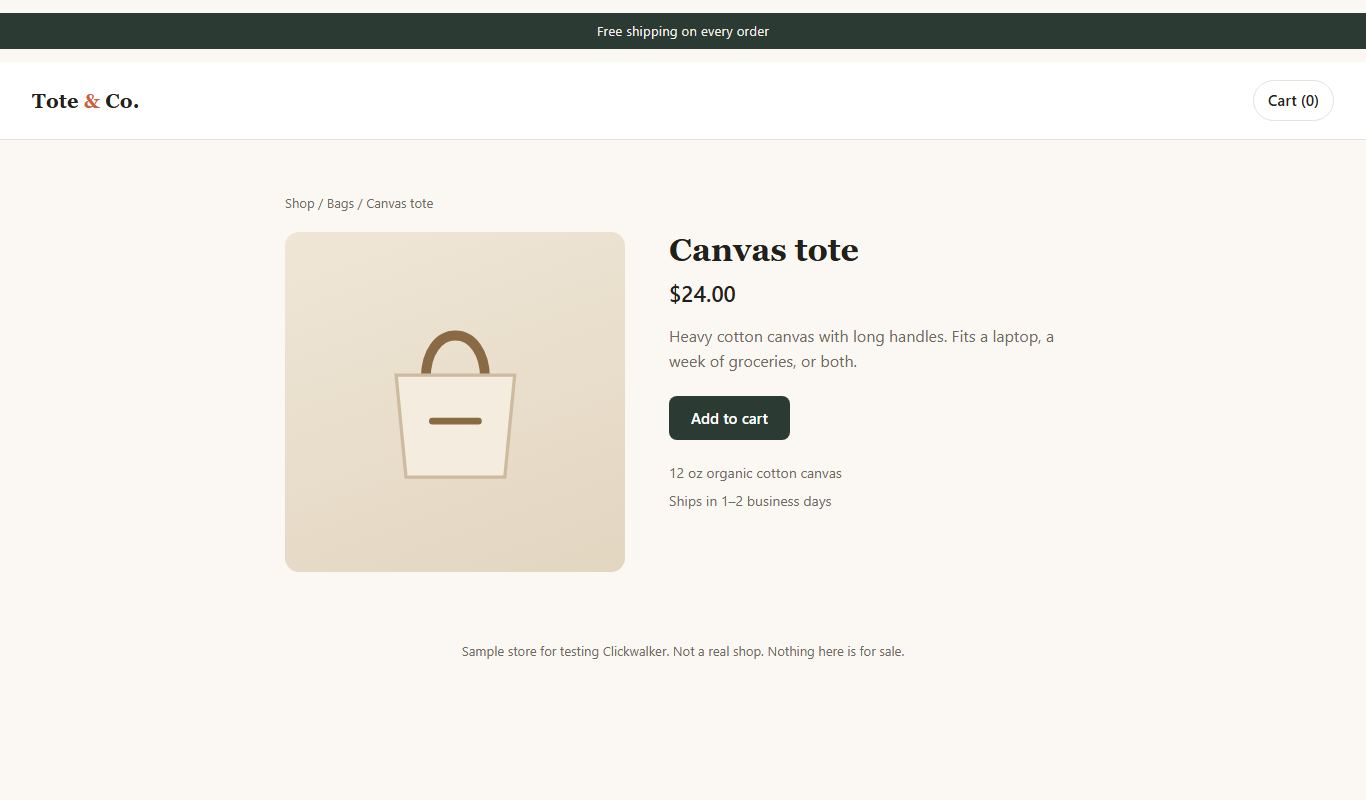The height and width of the screenshot is (800, 1366).
Task: Open the Shop breadcrumb link
Action: [300, 204]
